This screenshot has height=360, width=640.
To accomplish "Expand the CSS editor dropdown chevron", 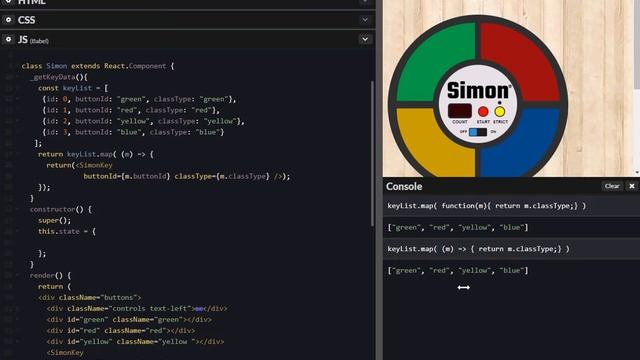I will [x=365, y=20].
